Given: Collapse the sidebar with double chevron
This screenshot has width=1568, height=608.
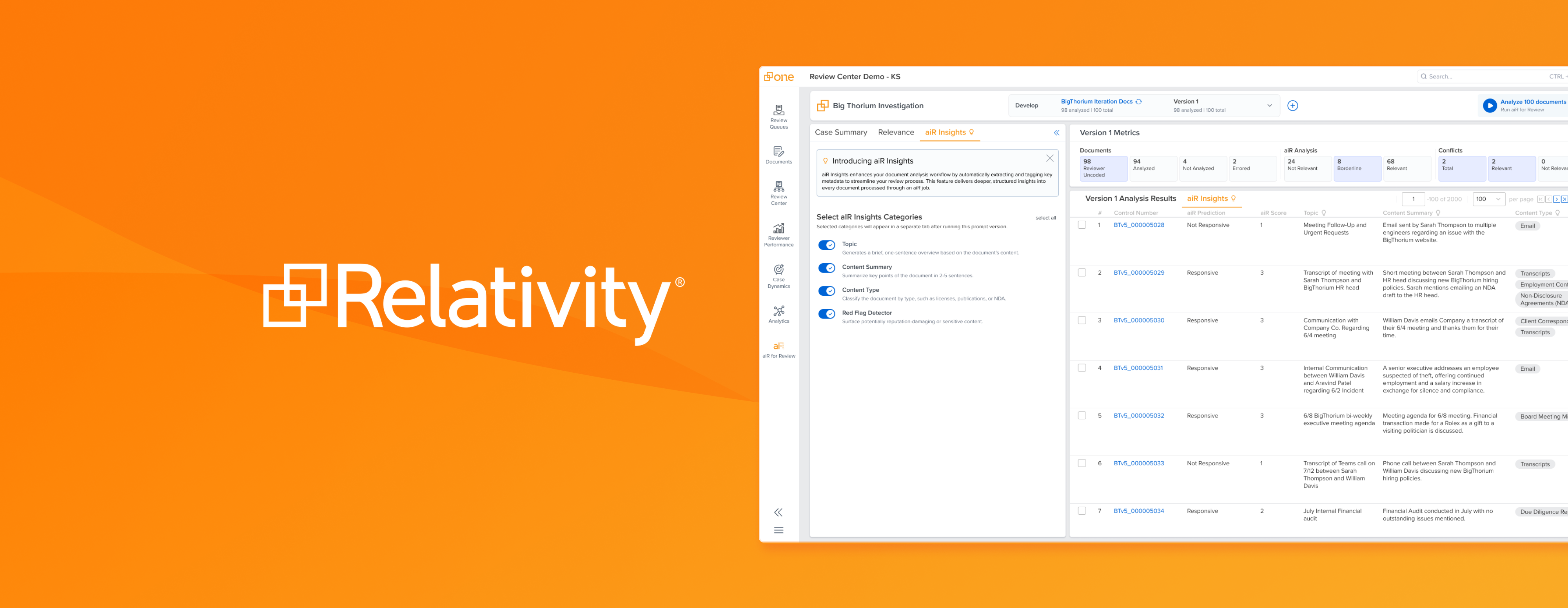Looking at the screenshot, I should (778, 512).
